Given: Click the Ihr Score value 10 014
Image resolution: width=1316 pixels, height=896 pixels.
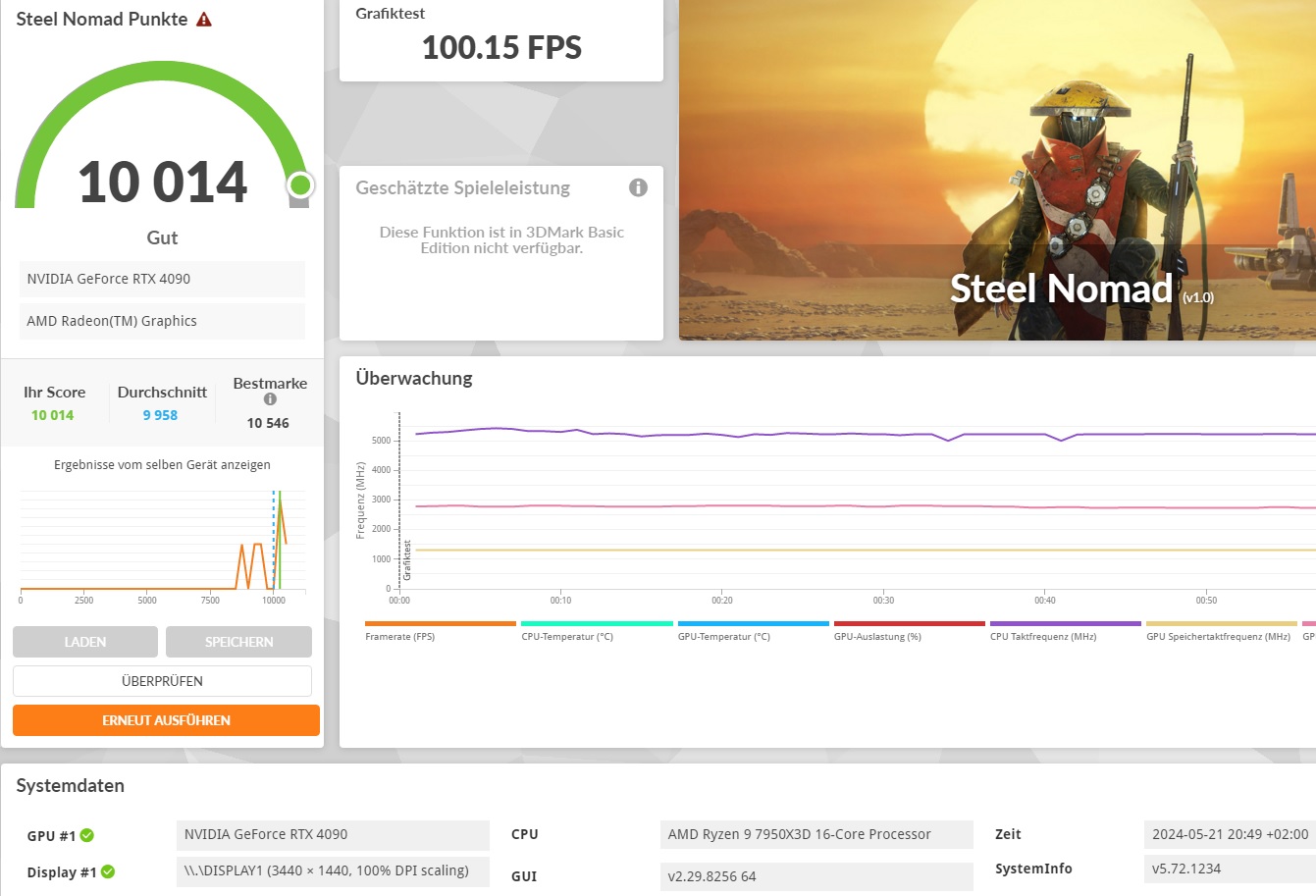Looking at the screenshot, I should (x=52, y=415).
